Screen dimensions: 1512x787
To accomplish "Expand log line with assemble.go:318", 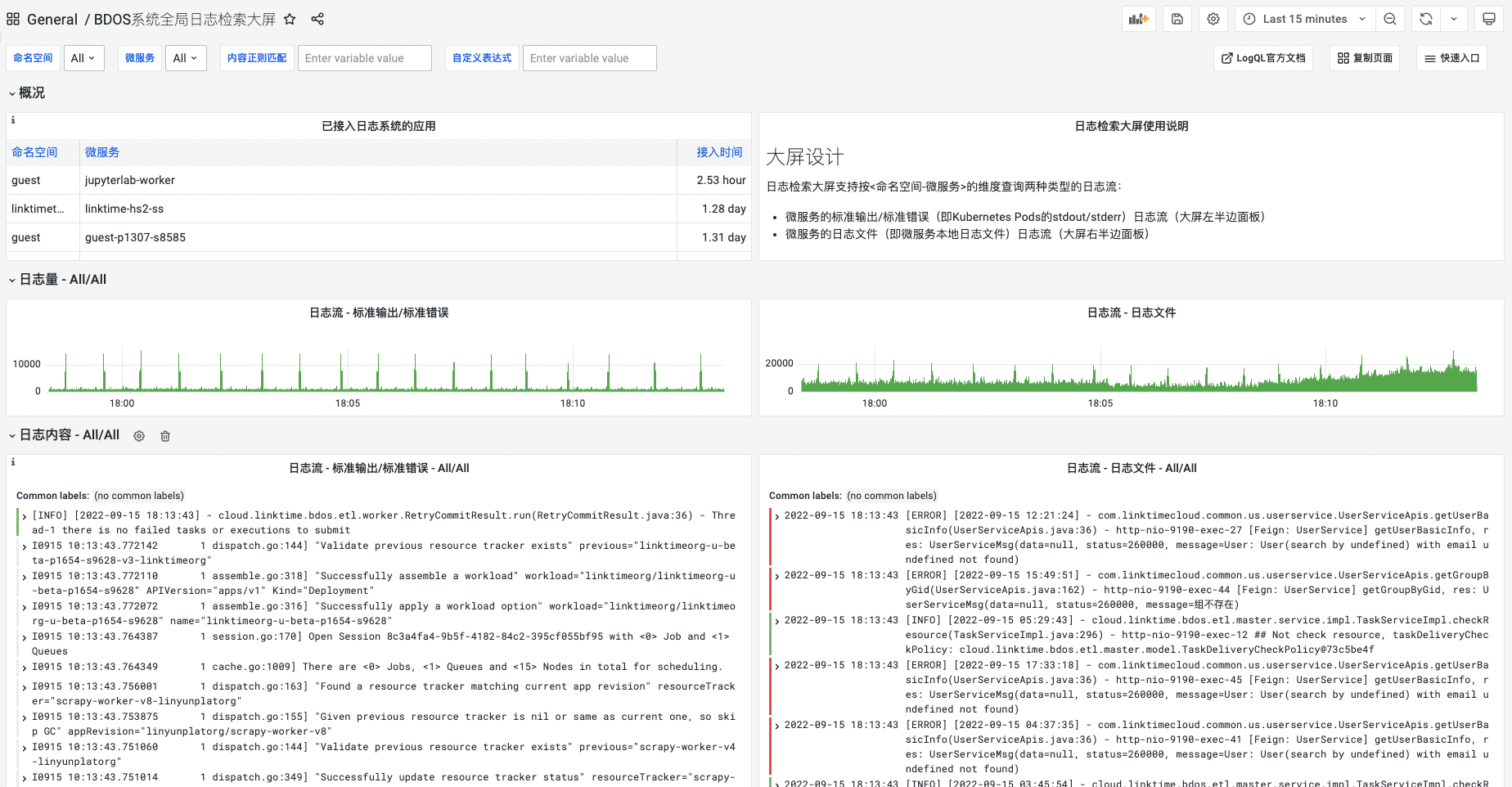I will click(x=25, y=577).
